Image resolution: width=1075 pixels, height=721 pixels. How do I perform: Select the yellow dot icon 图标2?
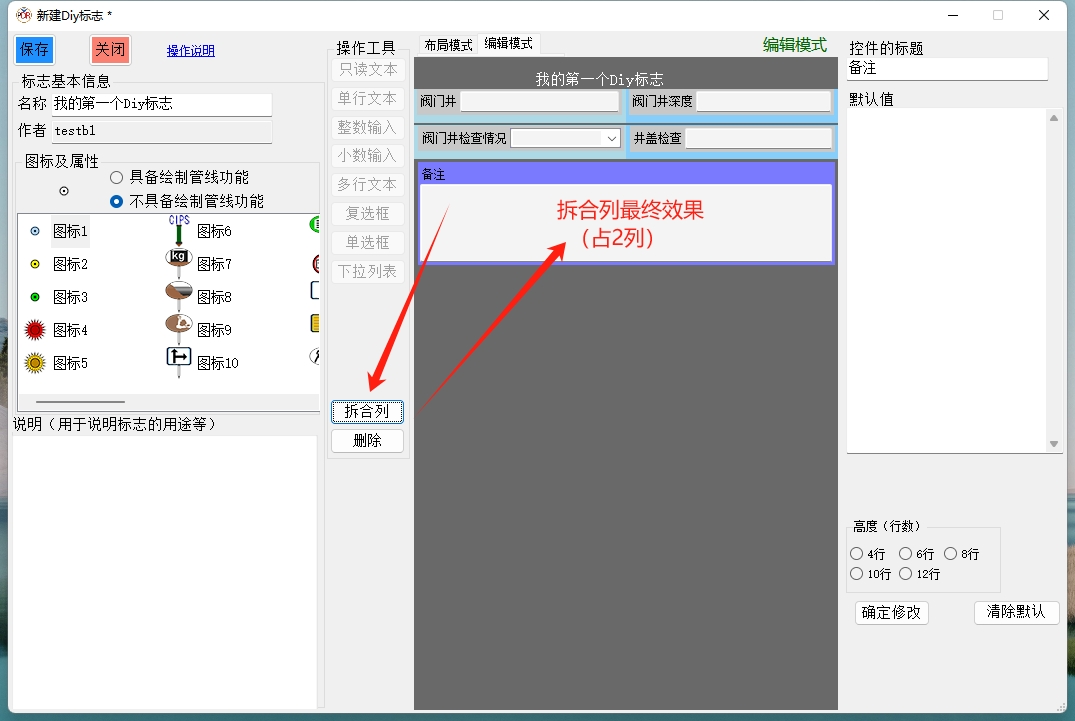(x=36, y=265)
